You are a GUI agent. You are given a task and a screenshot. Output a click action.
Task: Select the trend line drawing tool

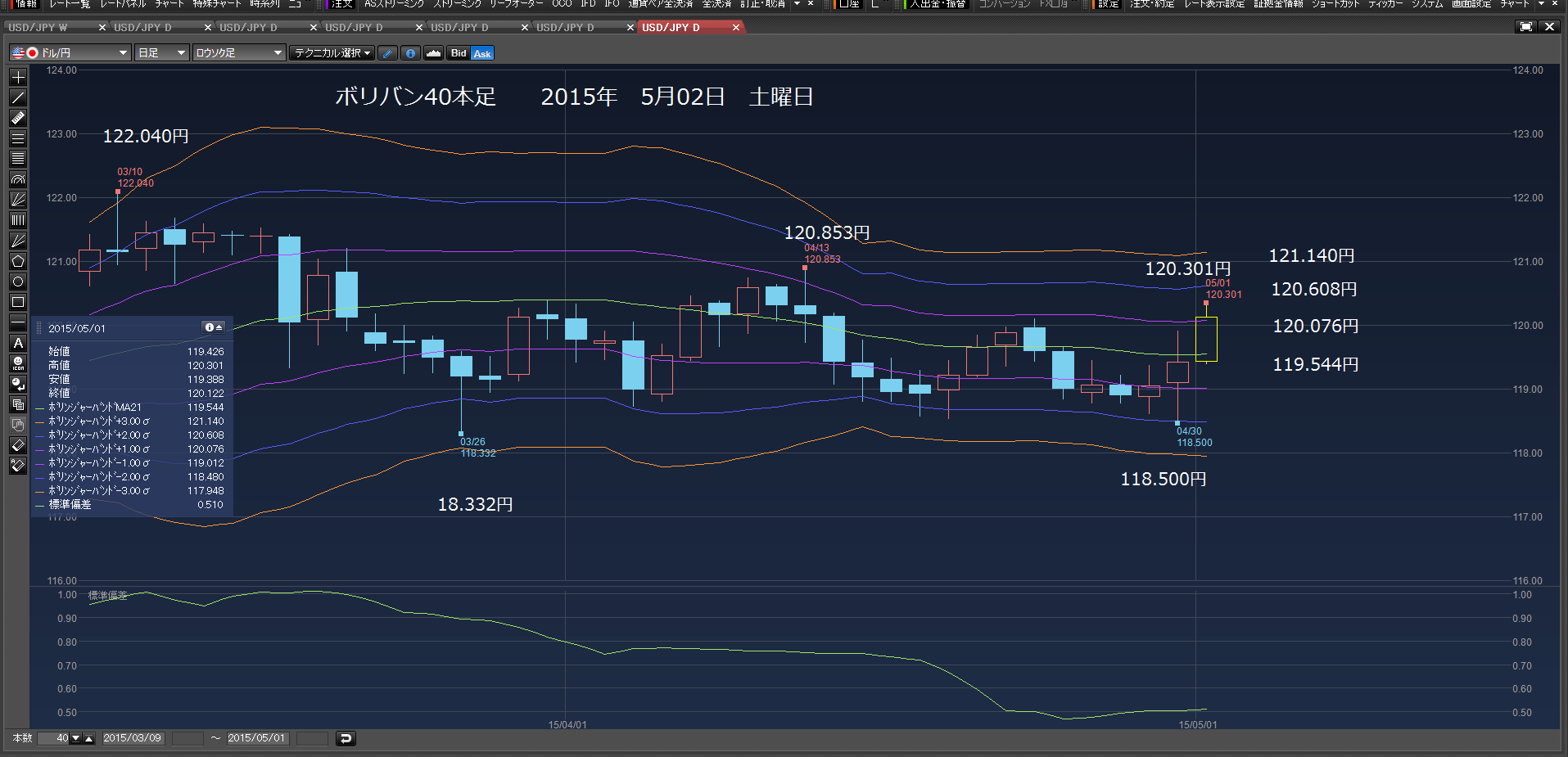[x=18, y=97]
